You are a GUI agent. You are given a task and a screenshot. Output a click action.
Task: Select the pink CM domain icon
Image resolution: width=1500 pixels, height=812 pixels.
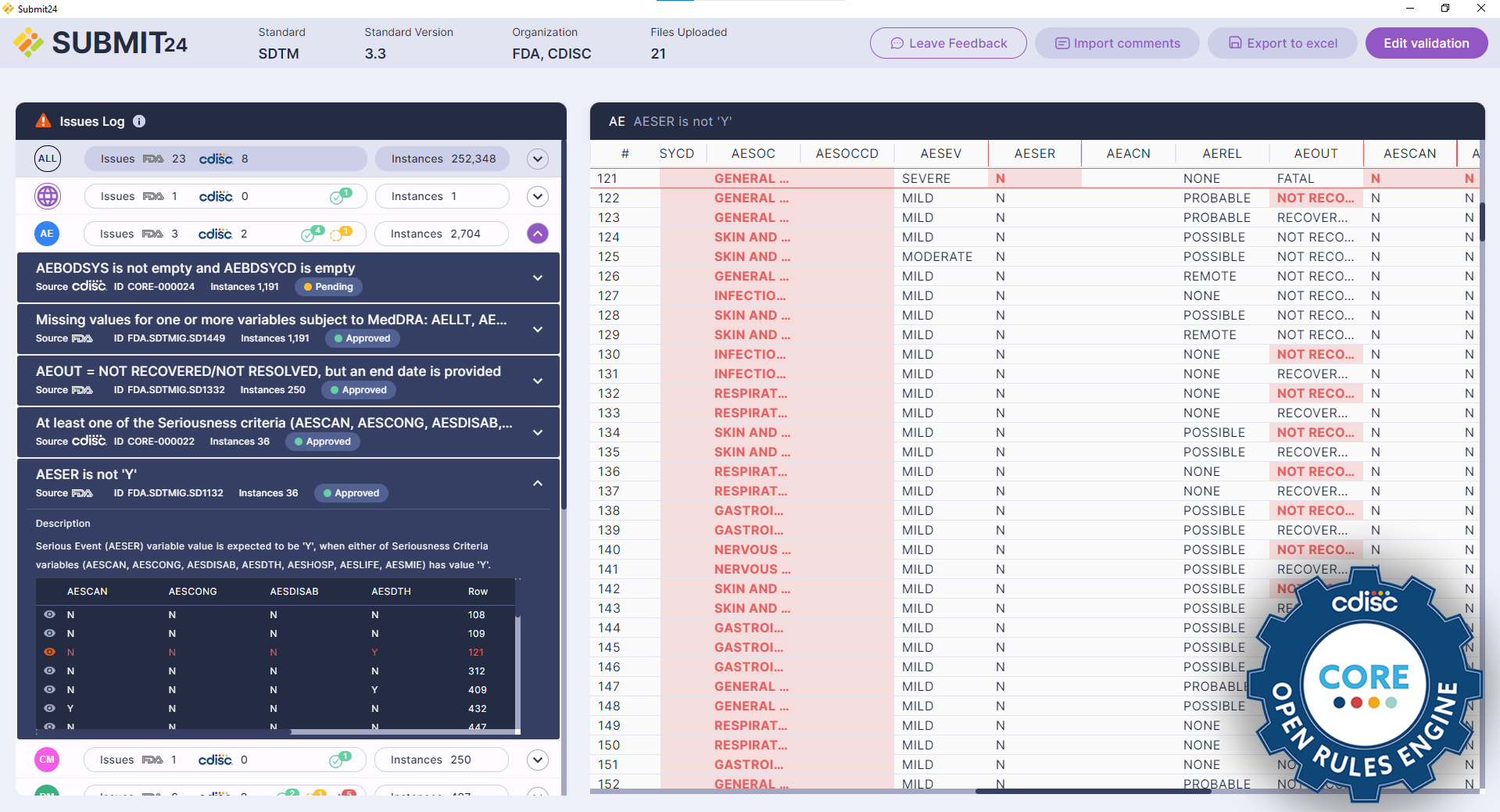[48, 760]
